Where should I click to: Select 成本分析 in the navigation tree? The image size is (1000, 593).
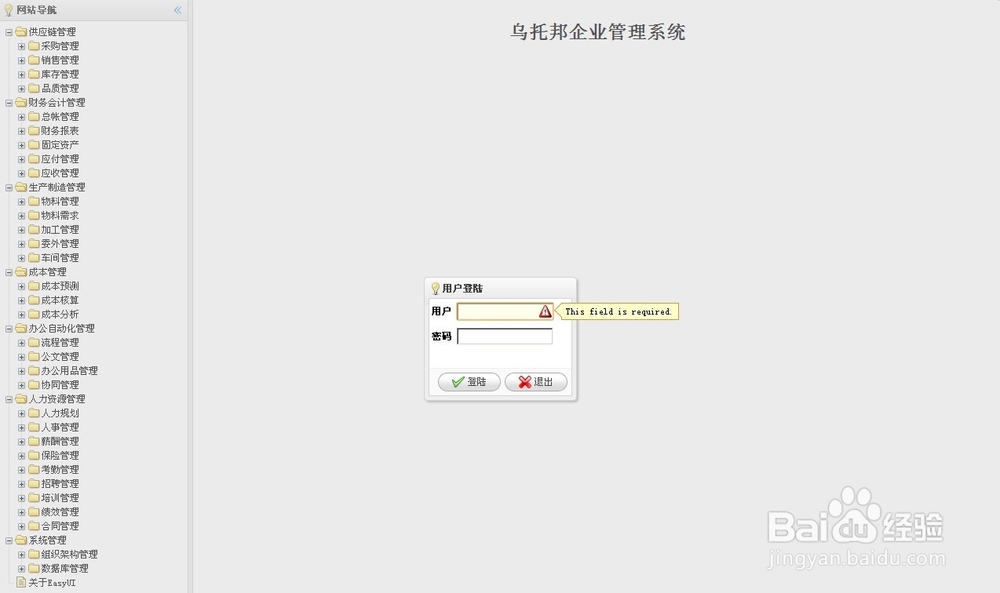click(x=58, y=314)
